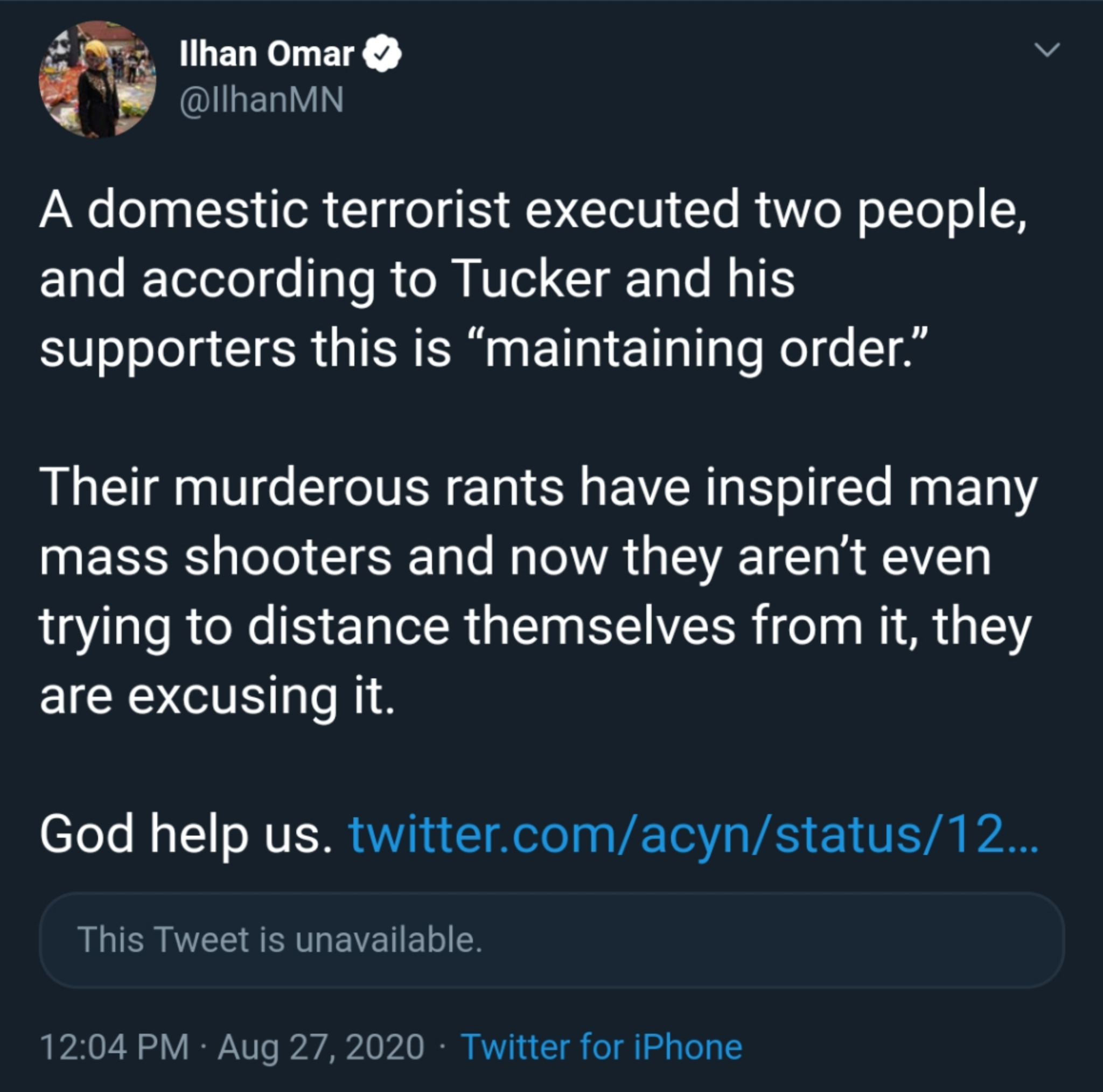Click the 'God help us.' text
Viewport: 1103px width, 1092px height.
(186, 835)
